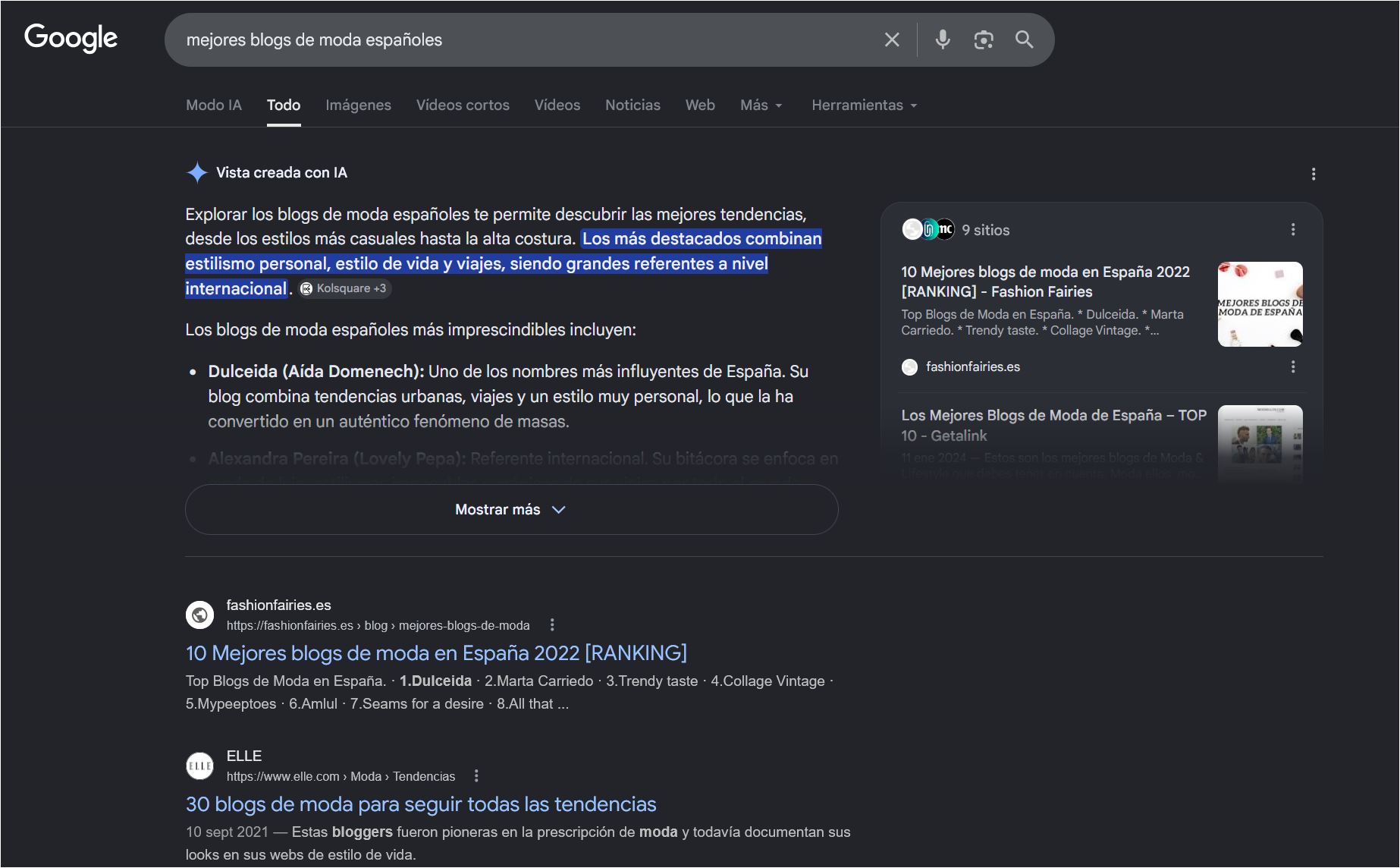This screenshot has height=868, width=1400.
Task: Click the '9 sitios' source favicons cluster
Action: click(x=928, y=229)
